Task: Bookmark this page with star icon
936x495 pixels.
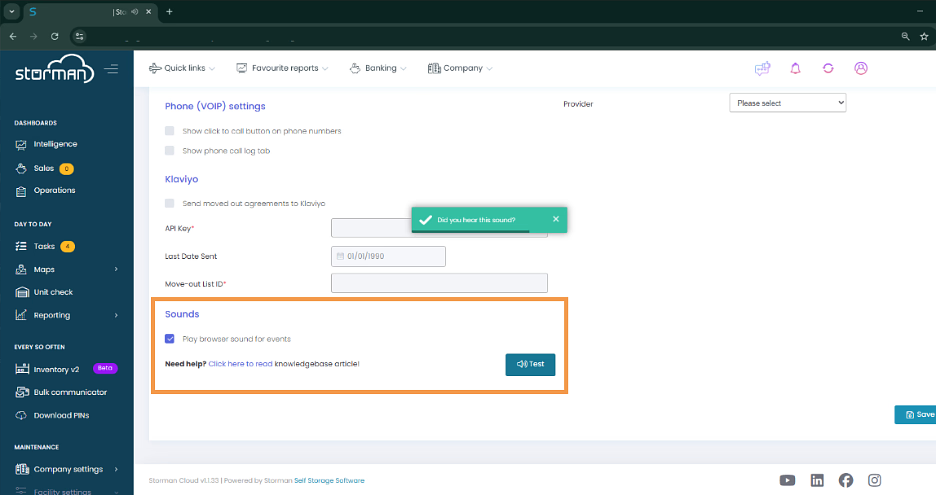Action: [x=924, y=36]
